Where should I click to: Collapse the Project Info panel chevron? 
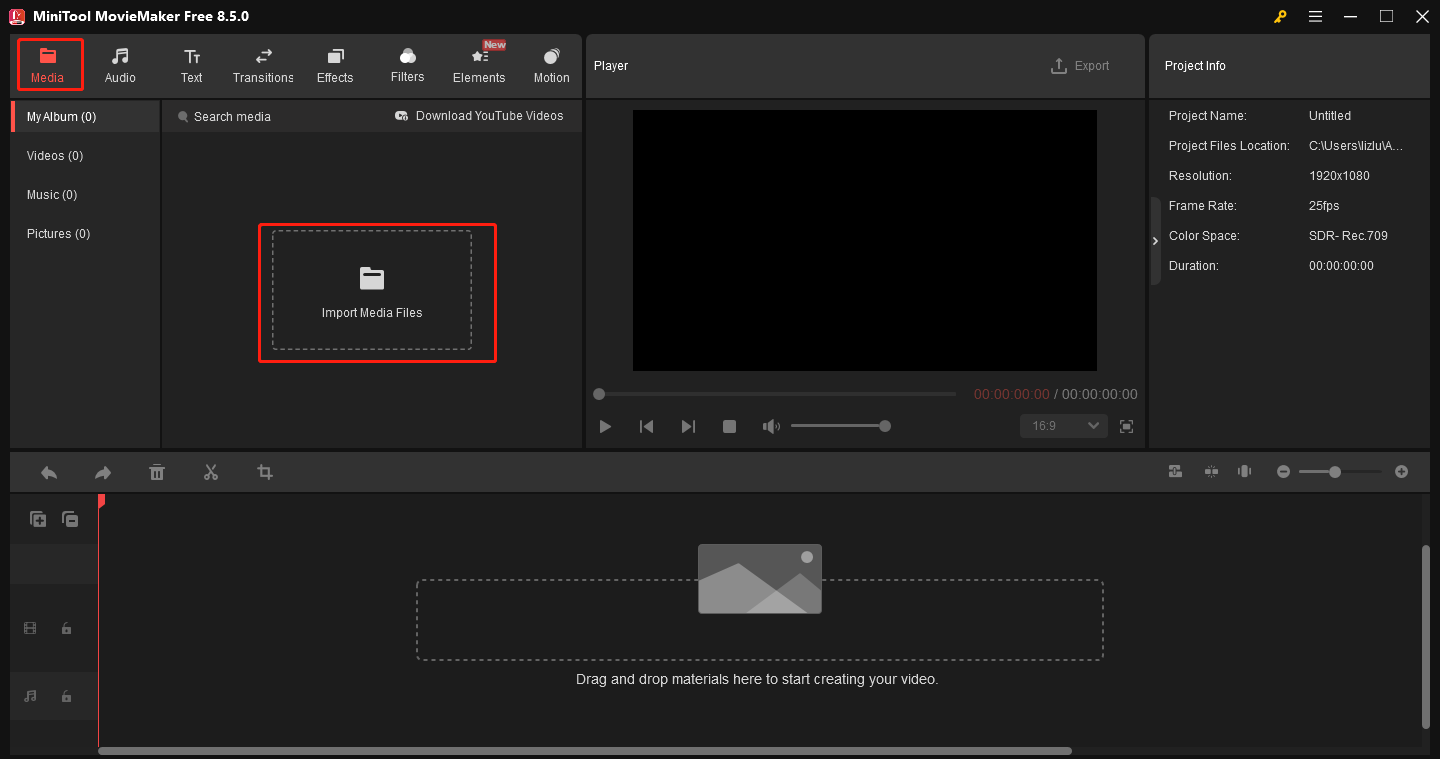[x=1155, y=240]
